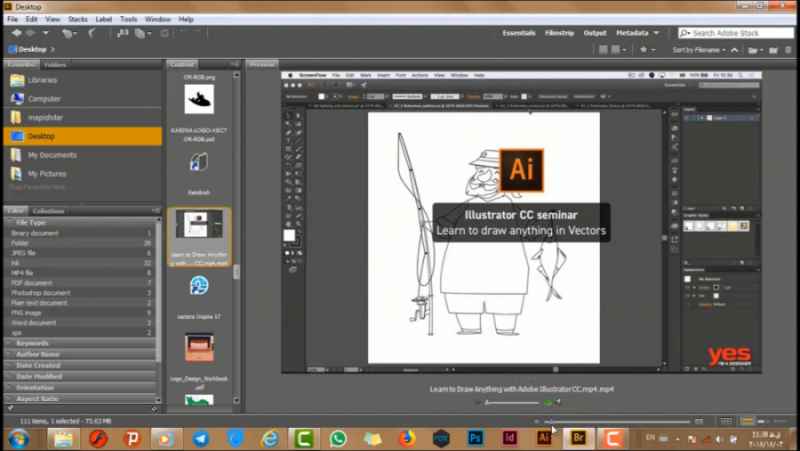Switch to Metadata workspace
800x451 pixels.
(x=632, y=33)
